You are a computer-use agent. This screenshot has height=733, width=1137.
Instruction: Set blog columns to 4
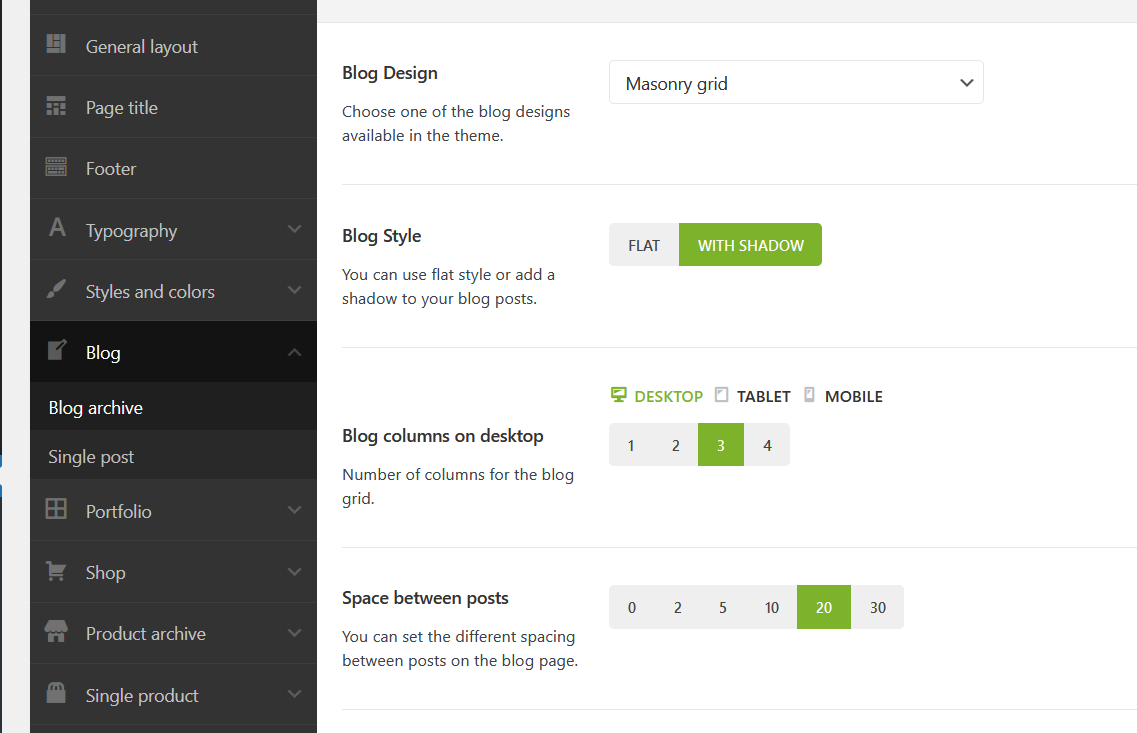(767, 445)
